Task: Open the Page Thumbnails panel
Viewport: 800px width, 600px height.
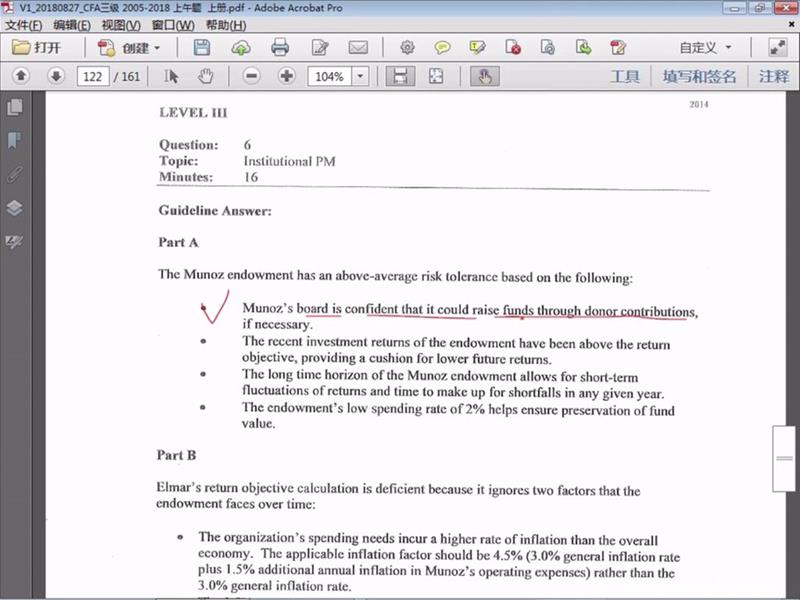Action: point(14,107)
